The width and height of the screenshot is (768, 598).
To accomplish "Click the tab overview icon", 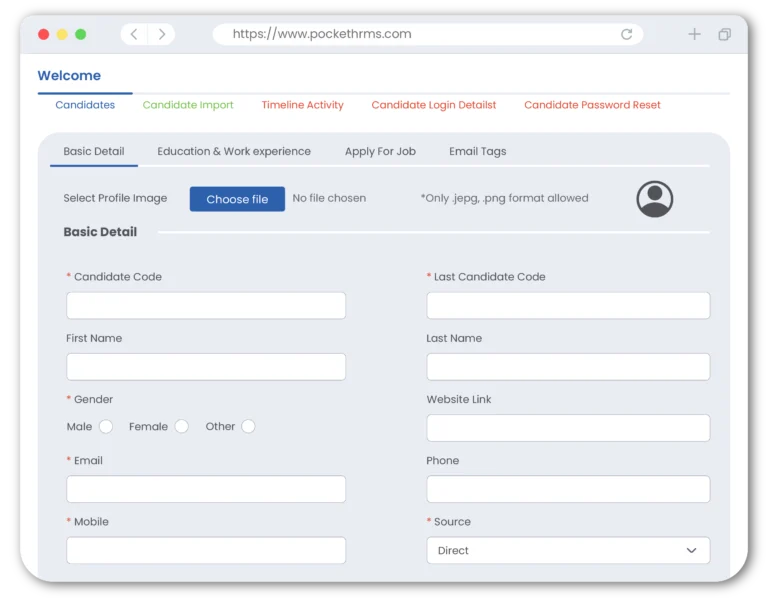I will tap(724, 34).
